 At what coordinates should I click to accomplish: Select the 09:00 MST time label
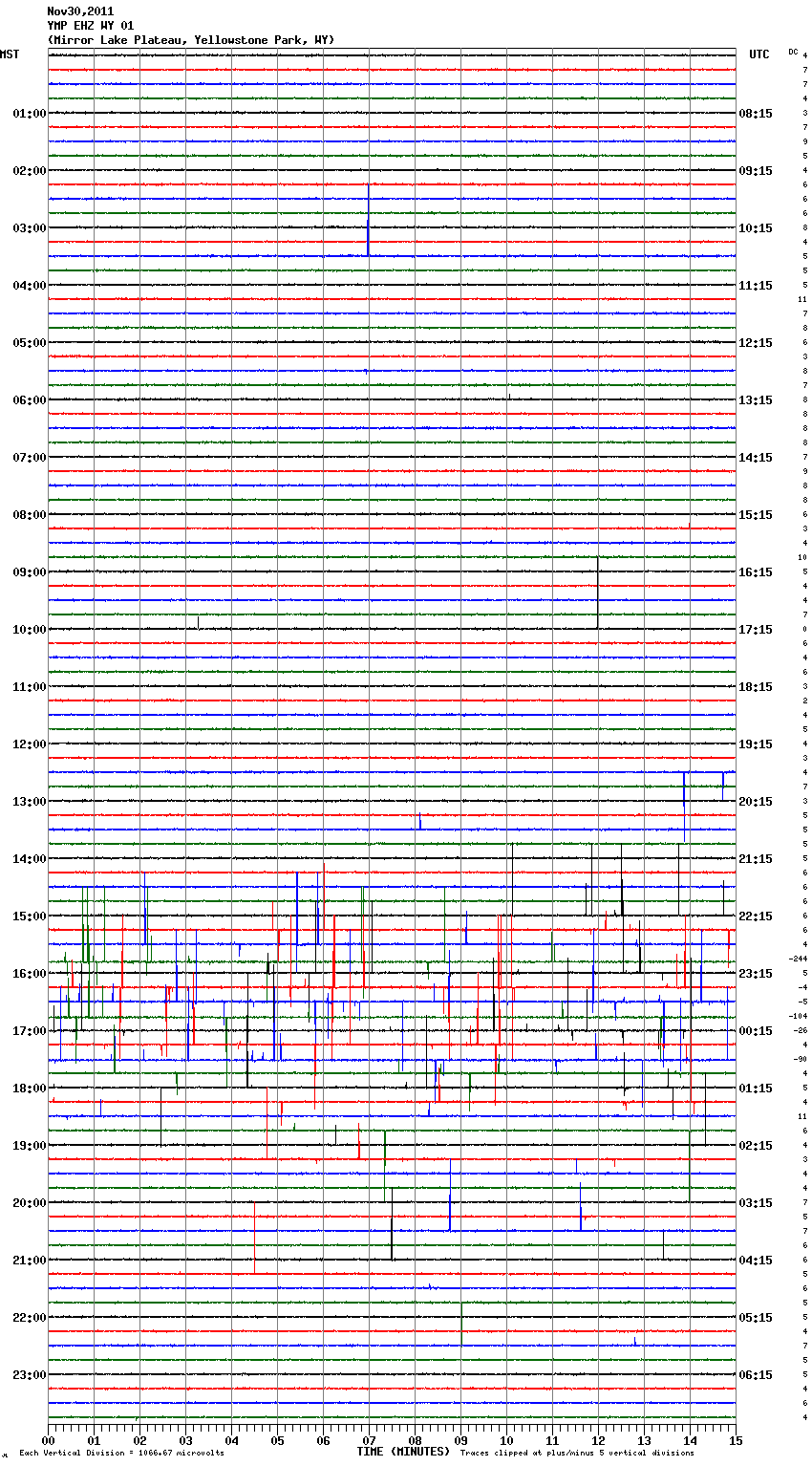pos(29,572)
